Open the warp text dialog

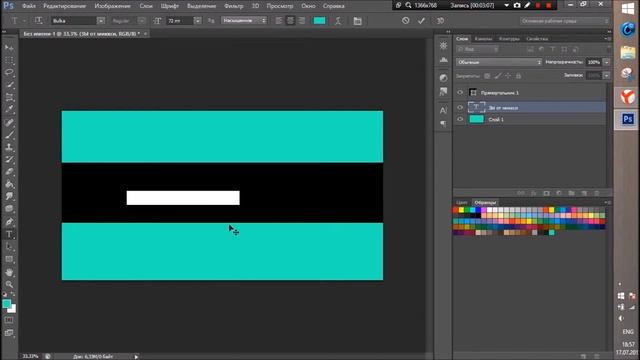click(x=338, y=21)
